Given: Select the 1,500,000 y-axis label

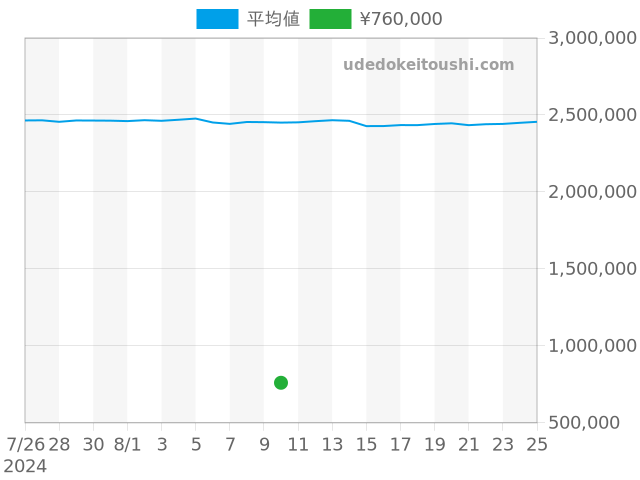Looking at the screenshot, I should [x=593, y=269].
